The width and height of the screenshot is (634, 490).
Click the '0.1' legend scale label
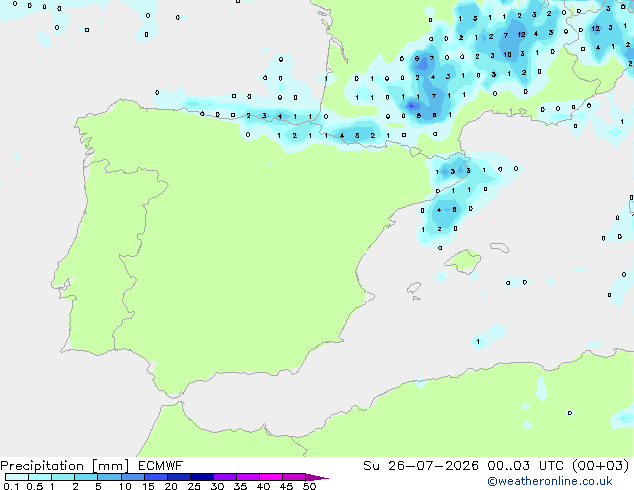11,486
